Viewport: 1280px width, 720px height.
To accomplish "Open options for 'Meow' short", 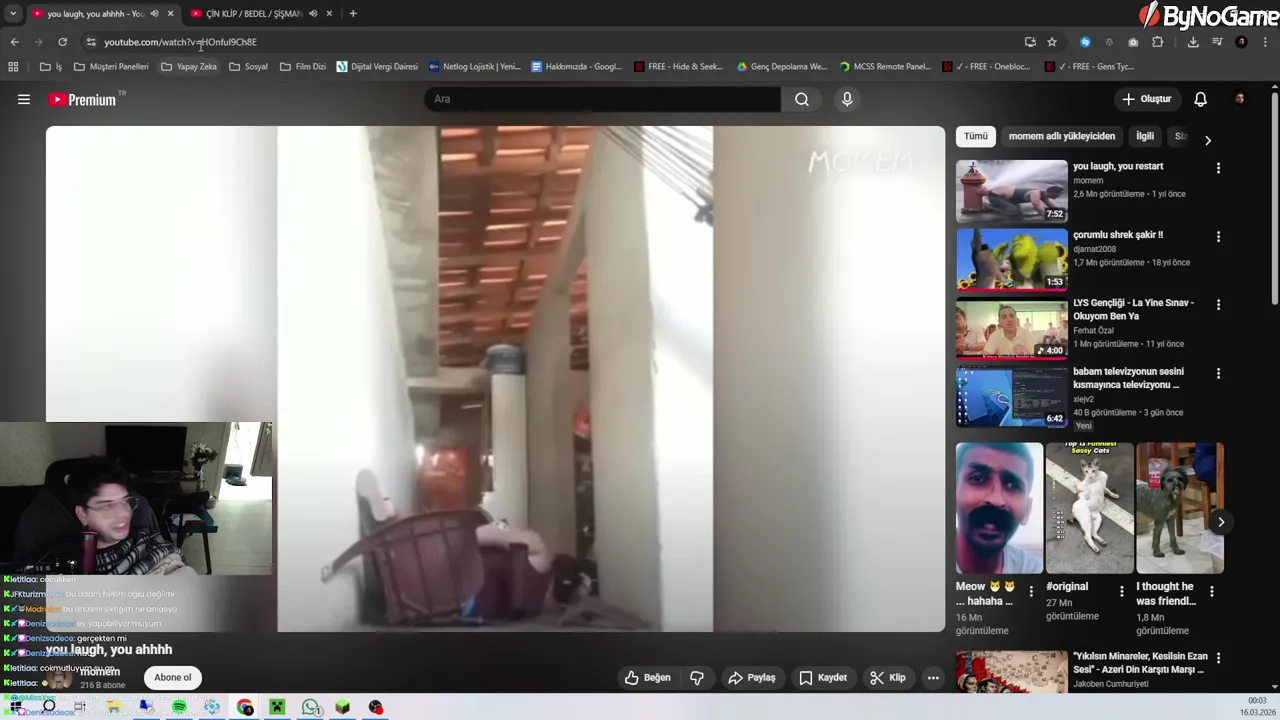I will tap(1031, 591).
